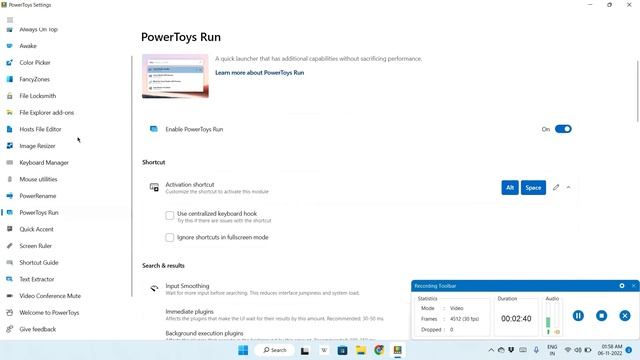
Task: Show hidden system tray icons chevron
Action: [x=491, y=350]
